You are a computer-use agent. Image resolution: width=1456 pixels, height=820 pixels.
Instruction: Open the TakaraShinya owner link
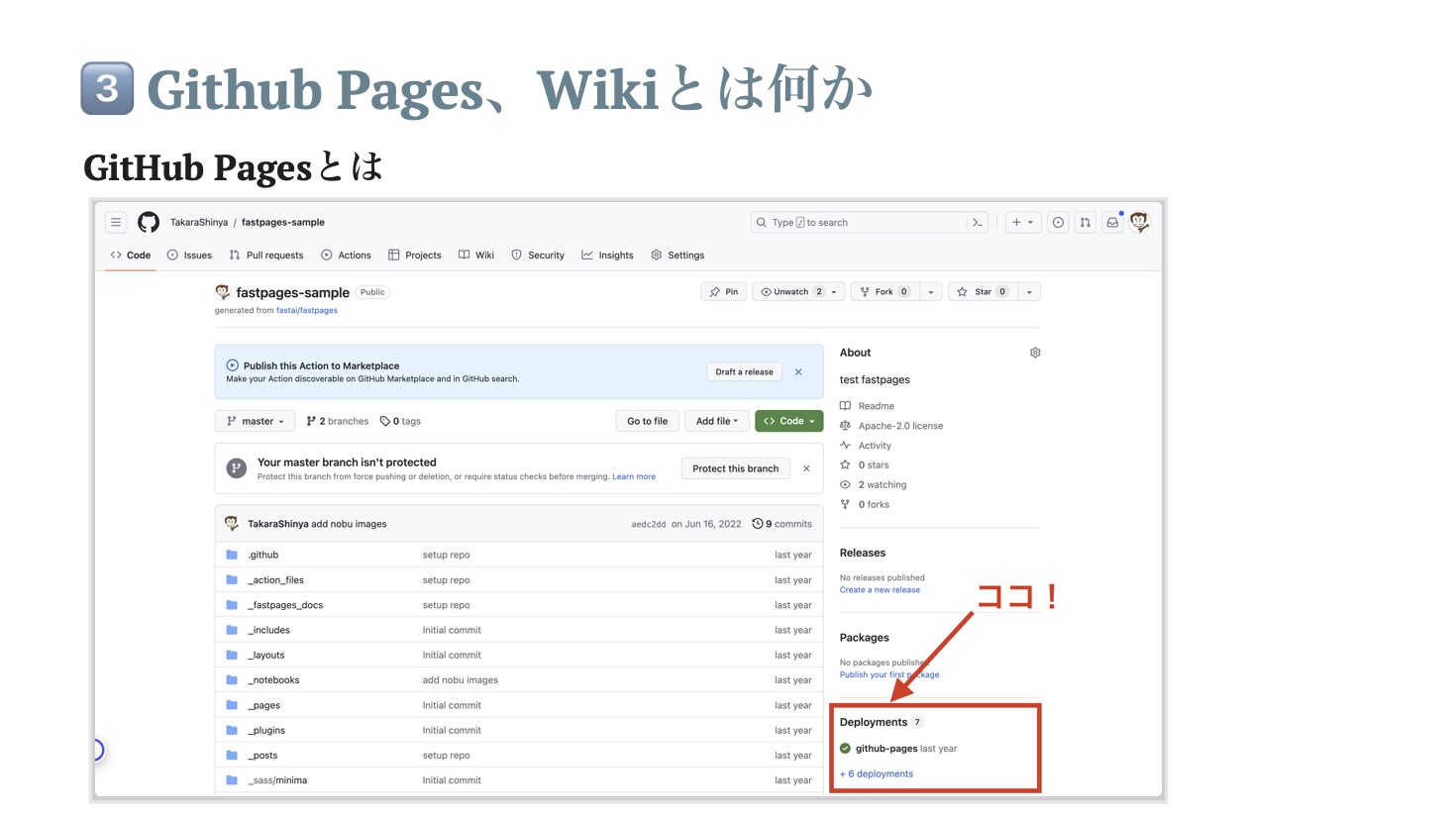pyautogui.click(x=199, y=223)
